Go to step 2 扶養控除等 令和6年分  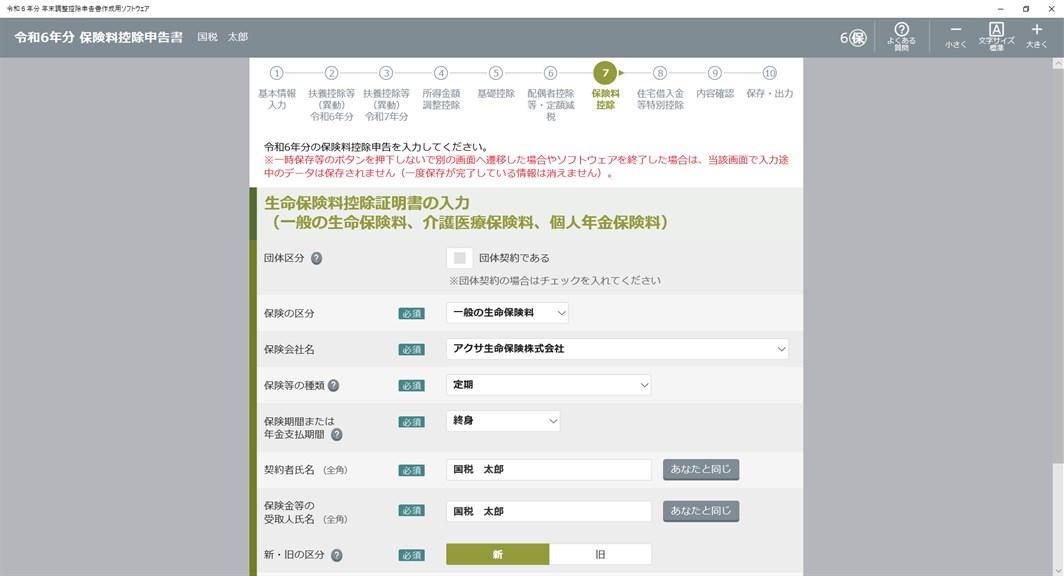click(331, 94)
